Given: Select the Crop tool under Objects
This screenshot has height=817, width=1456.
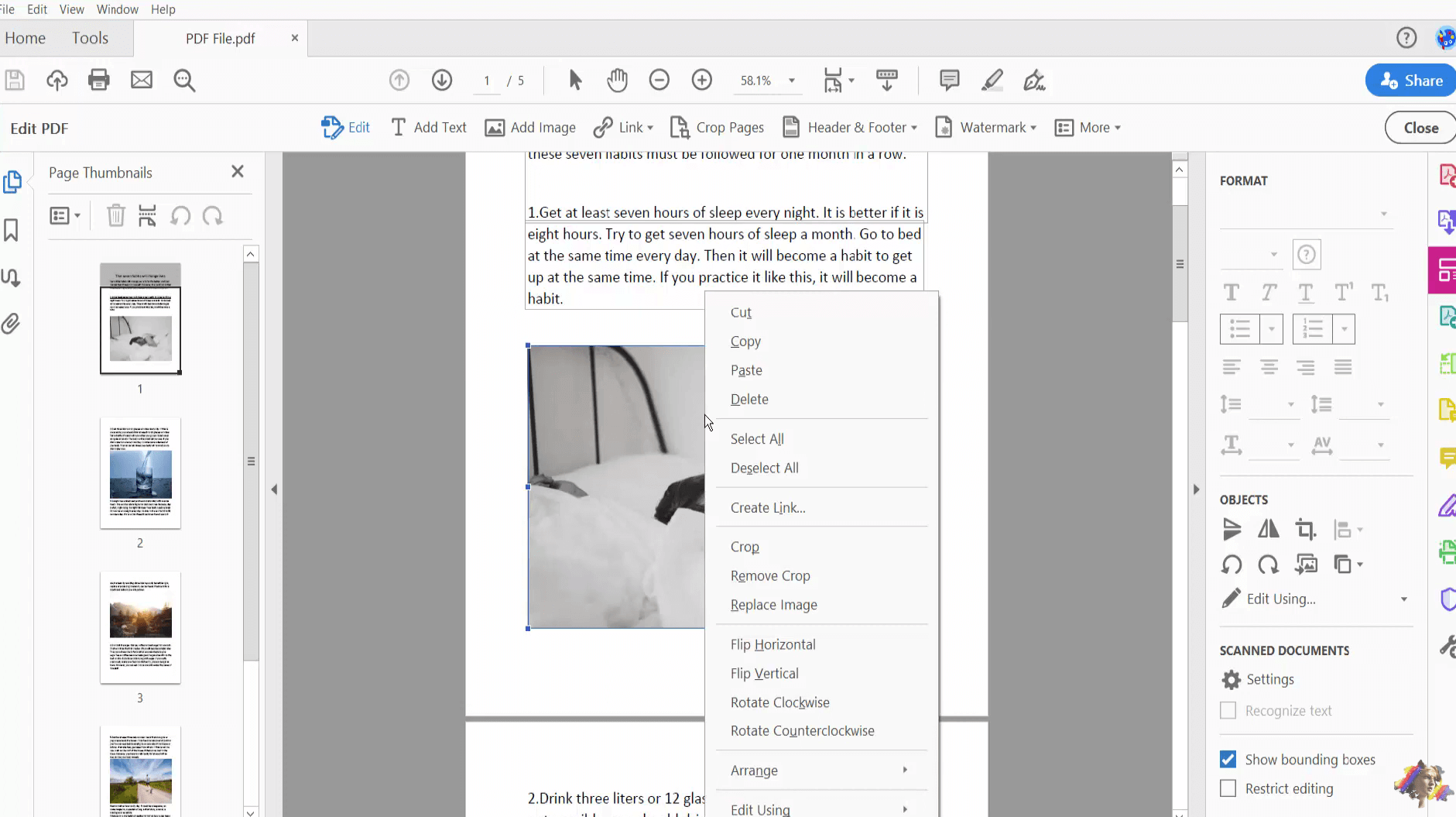Looking at the screenshot, I should pyautogui.click(x=1306, y=529).
